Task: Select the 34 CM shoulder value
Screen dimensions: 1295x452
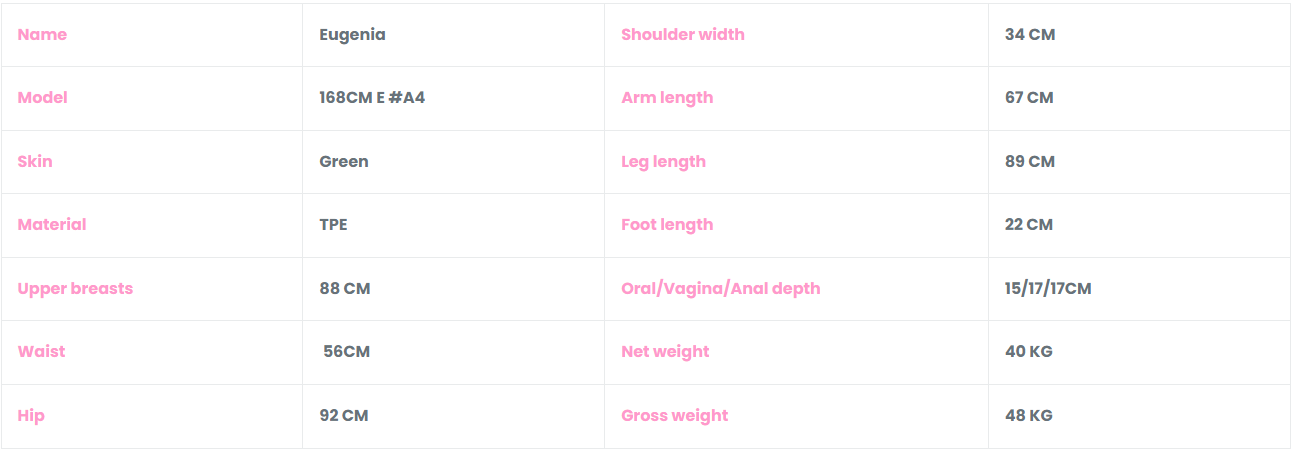Action: pos(1030,35)
